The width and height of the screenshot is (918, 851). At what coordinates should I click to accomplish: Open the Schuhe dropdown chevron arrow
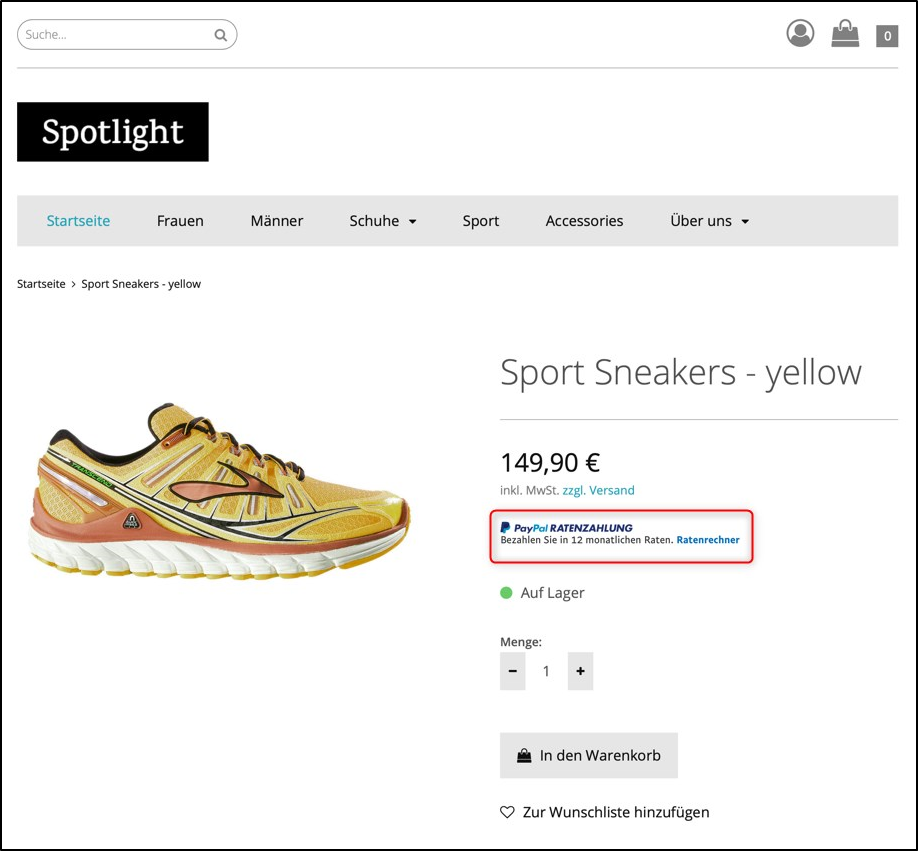[x=412, y=221]
